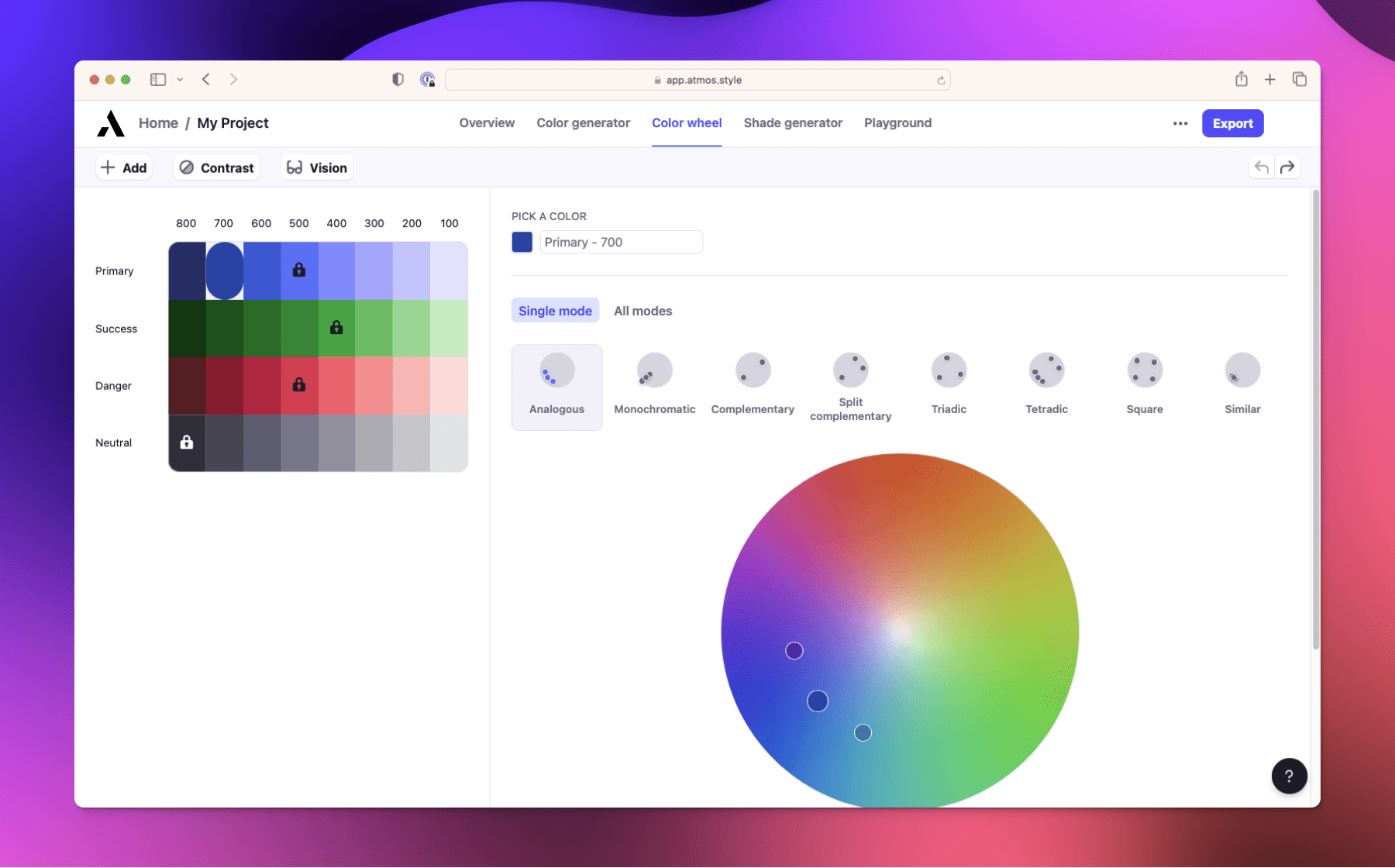Unlock the Neutral 800 shade
This screenshot has height=868, width=1395.
coord(186,443)
